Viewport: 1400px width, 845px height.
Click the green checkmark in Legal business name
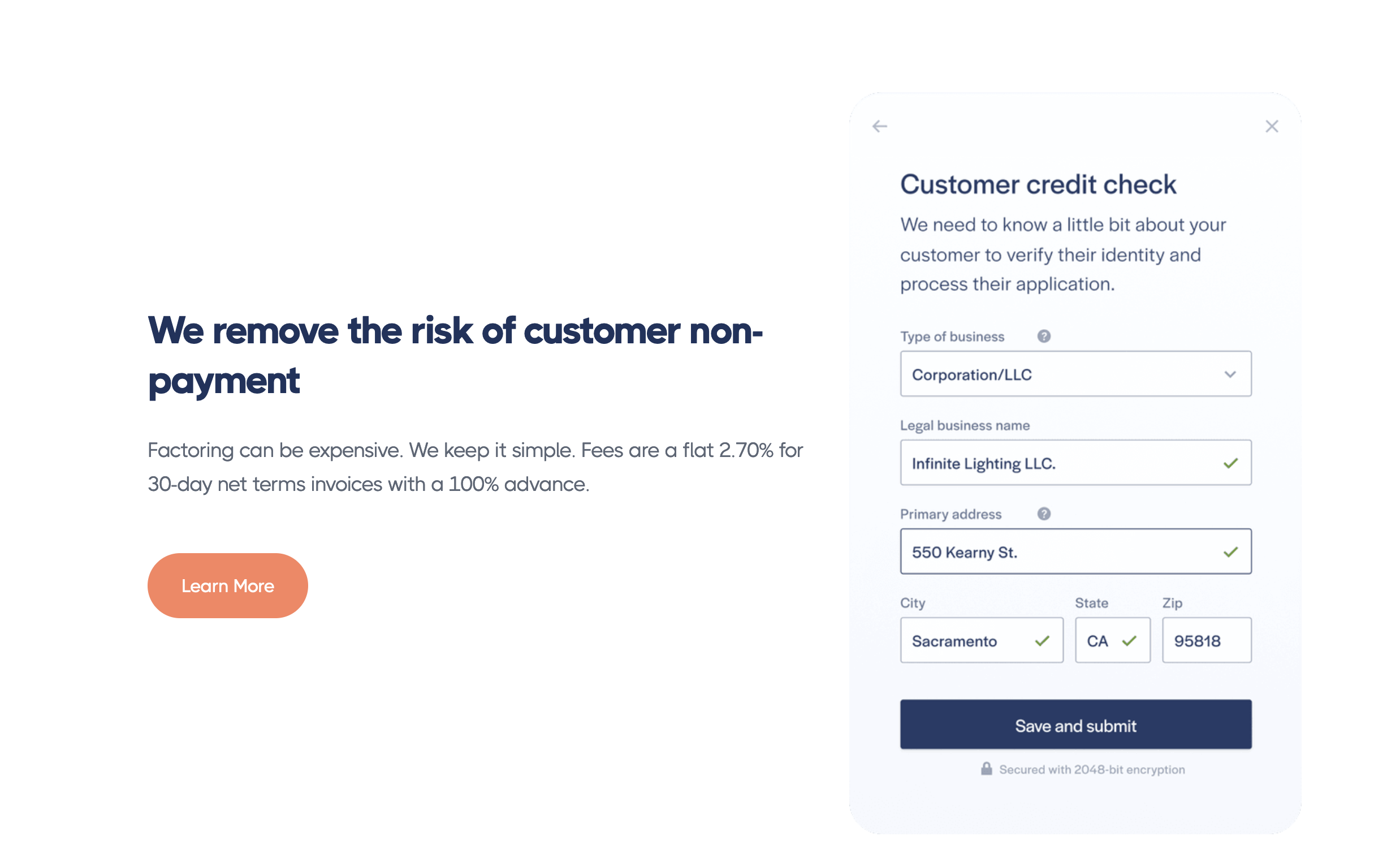pyautogui.click(x=1230, y=464)
